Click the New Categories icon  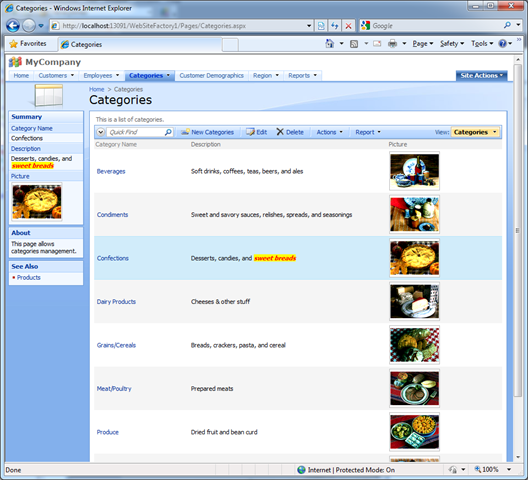click(185, 132)
